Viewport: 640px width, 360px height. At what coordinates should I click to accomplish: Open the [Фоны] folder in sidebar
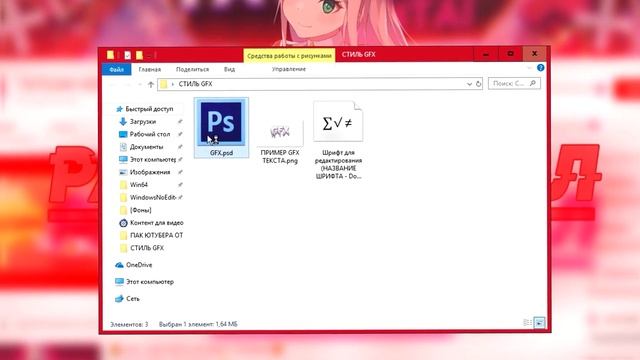(140, 210)
